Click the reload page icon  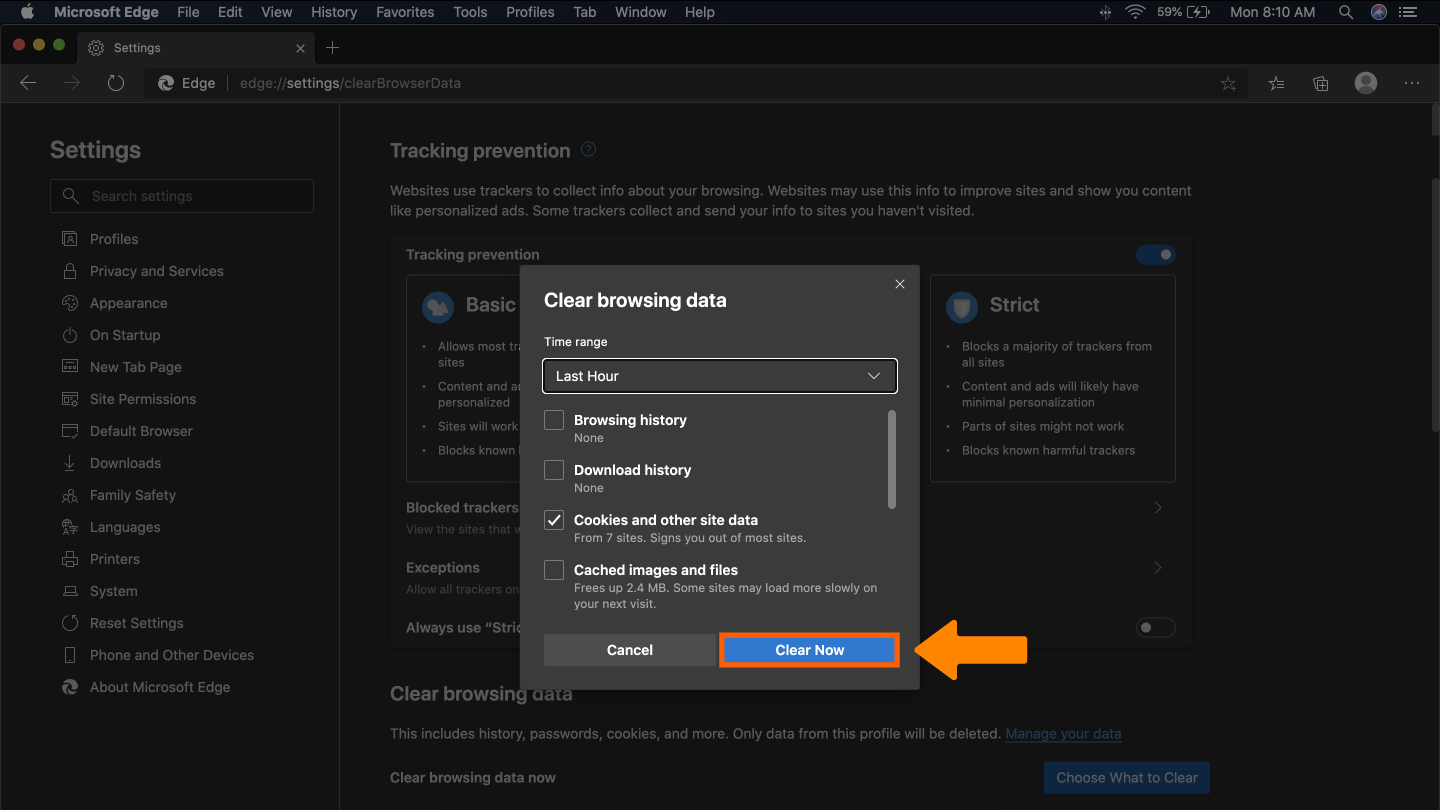pos(116,83)
